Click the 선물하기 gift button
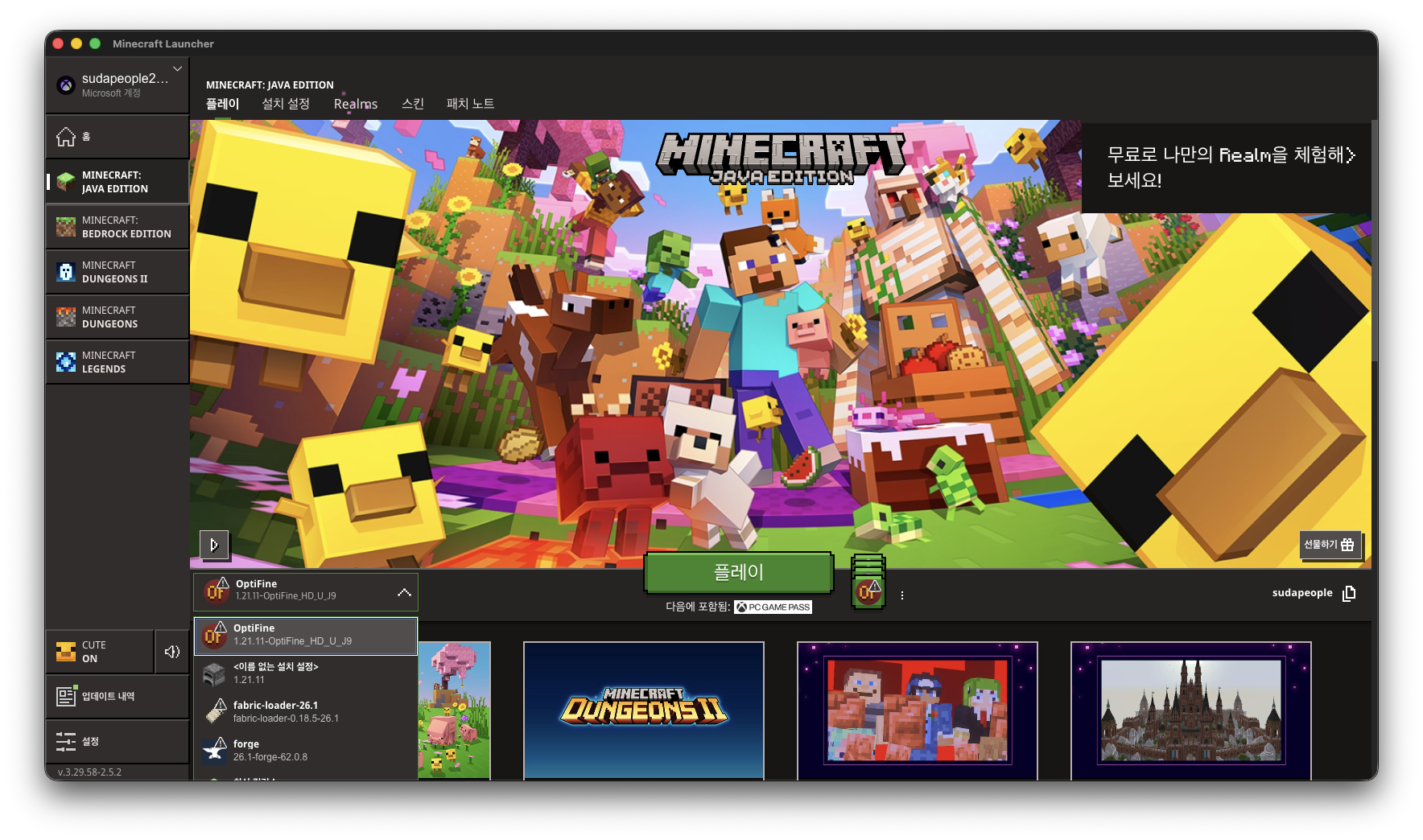The height and width of the screenshot is (840, 1423). click(1330, 545)
